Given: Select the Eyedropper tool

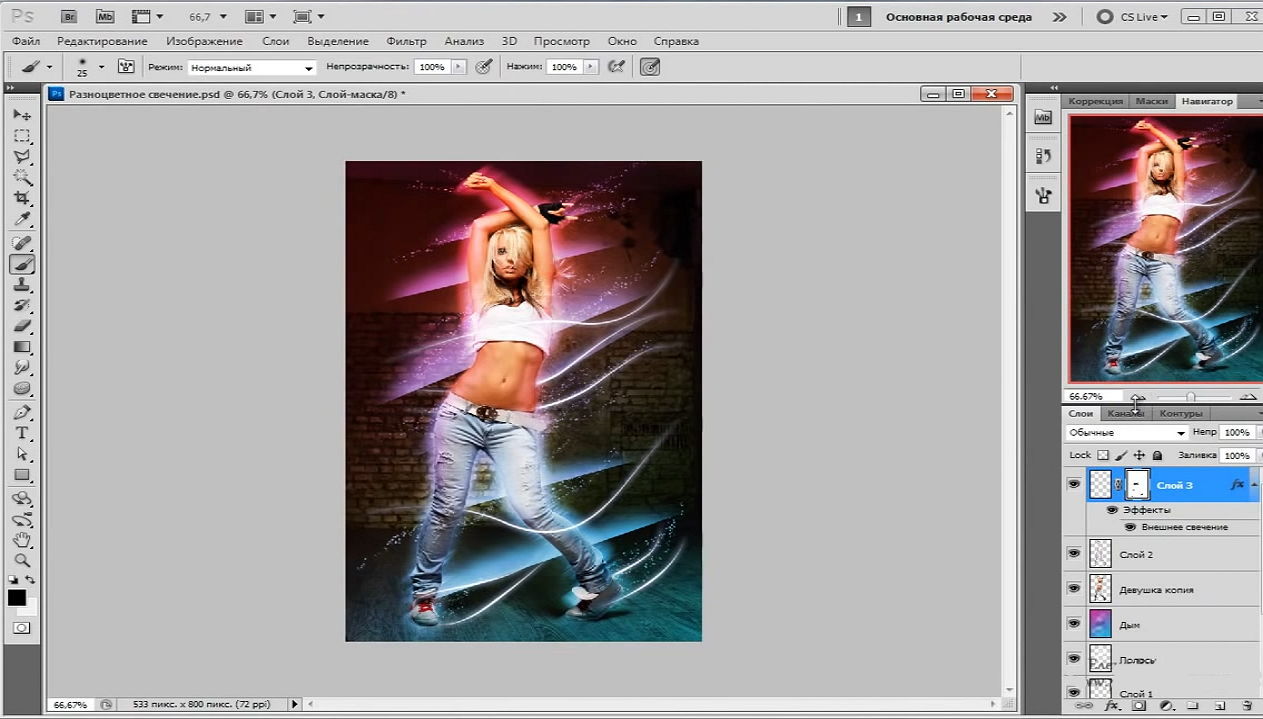Looking at the screenshot, I should click(22, 219).
